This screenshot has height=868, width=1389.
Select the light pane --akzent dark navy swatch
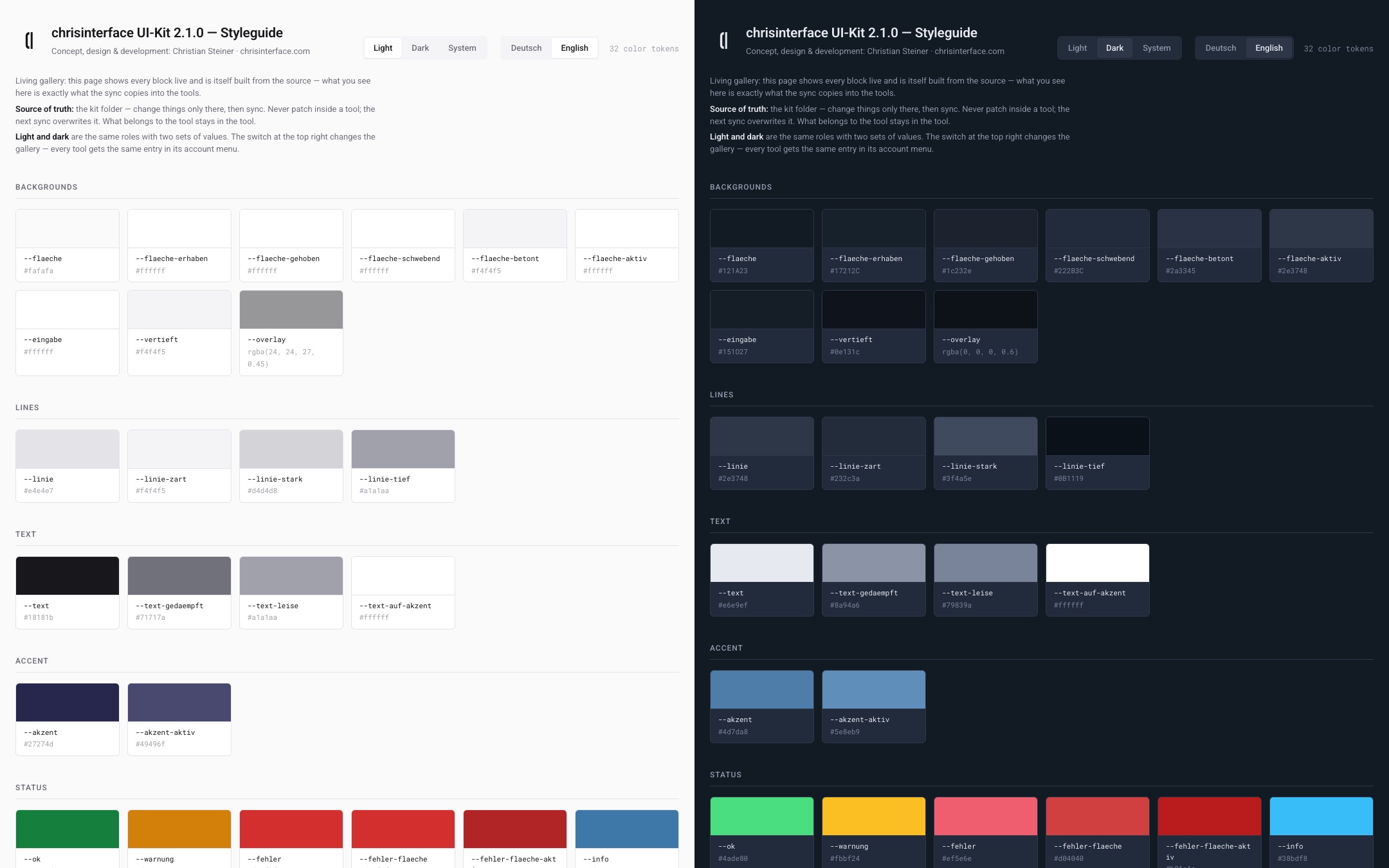pyautogui.click(x=68, y=703)
